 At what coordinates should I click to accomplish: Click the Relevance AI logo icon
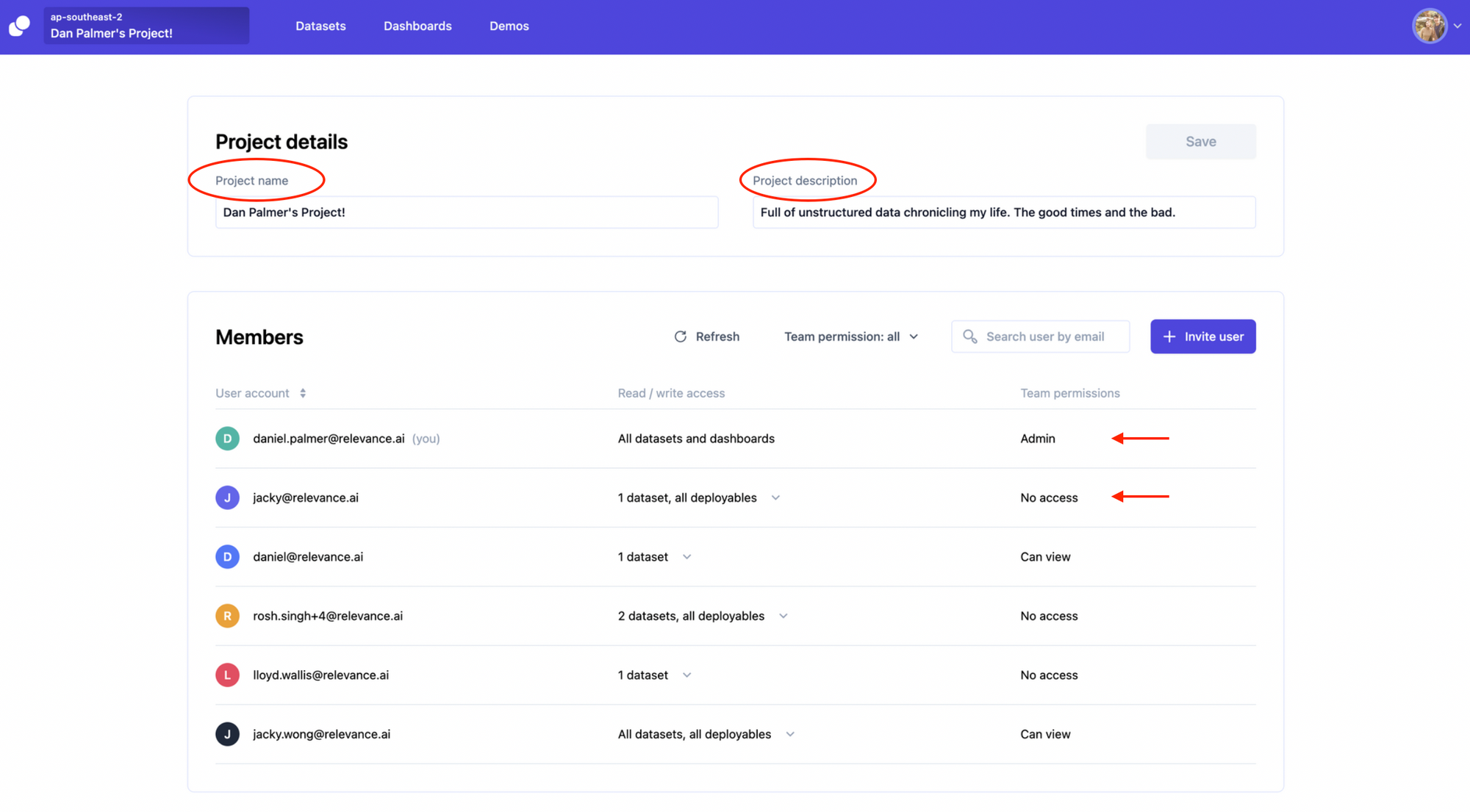coord(20,26)
